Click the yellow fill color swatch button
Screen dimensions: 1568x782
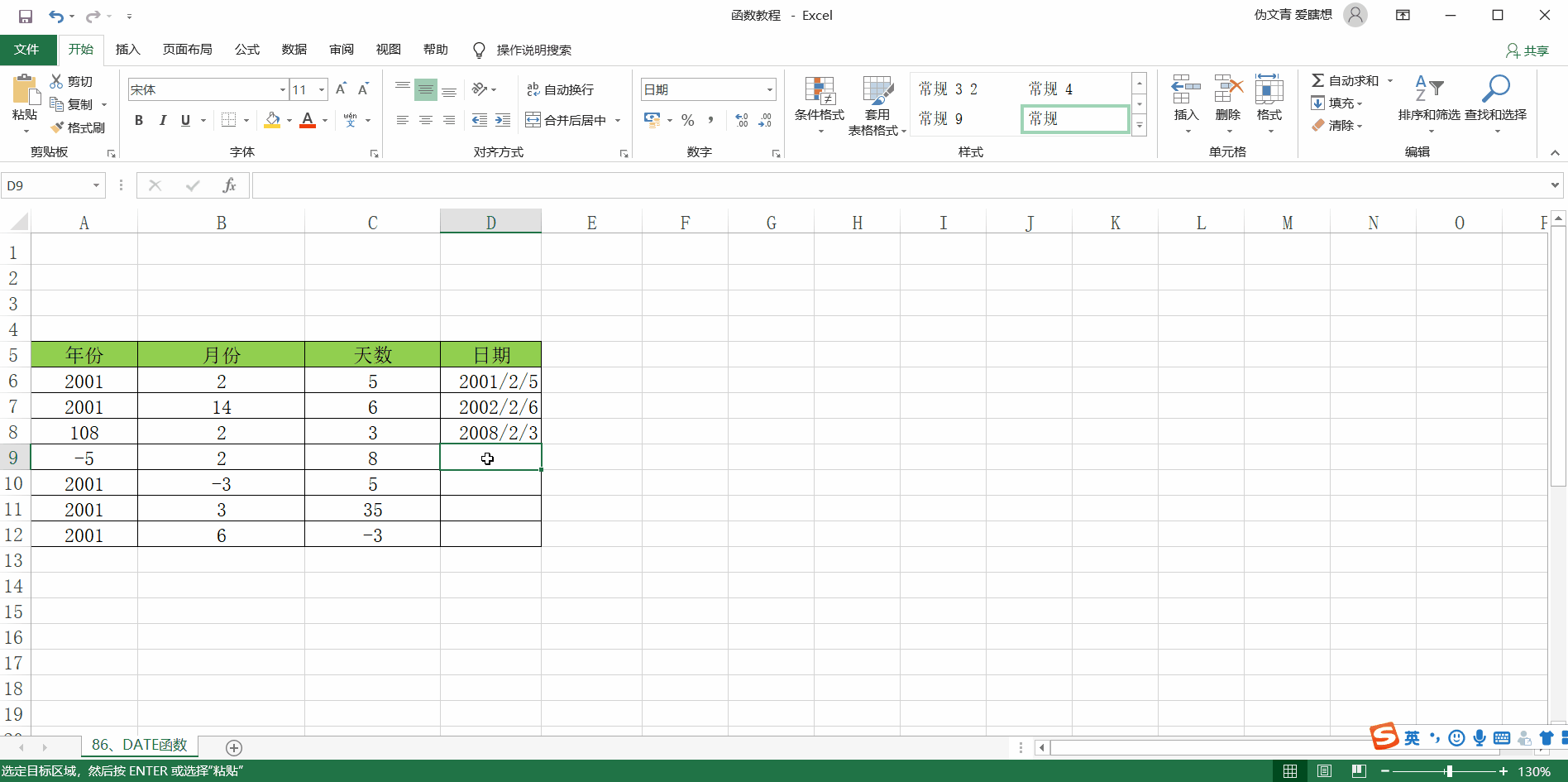point(272,120)
